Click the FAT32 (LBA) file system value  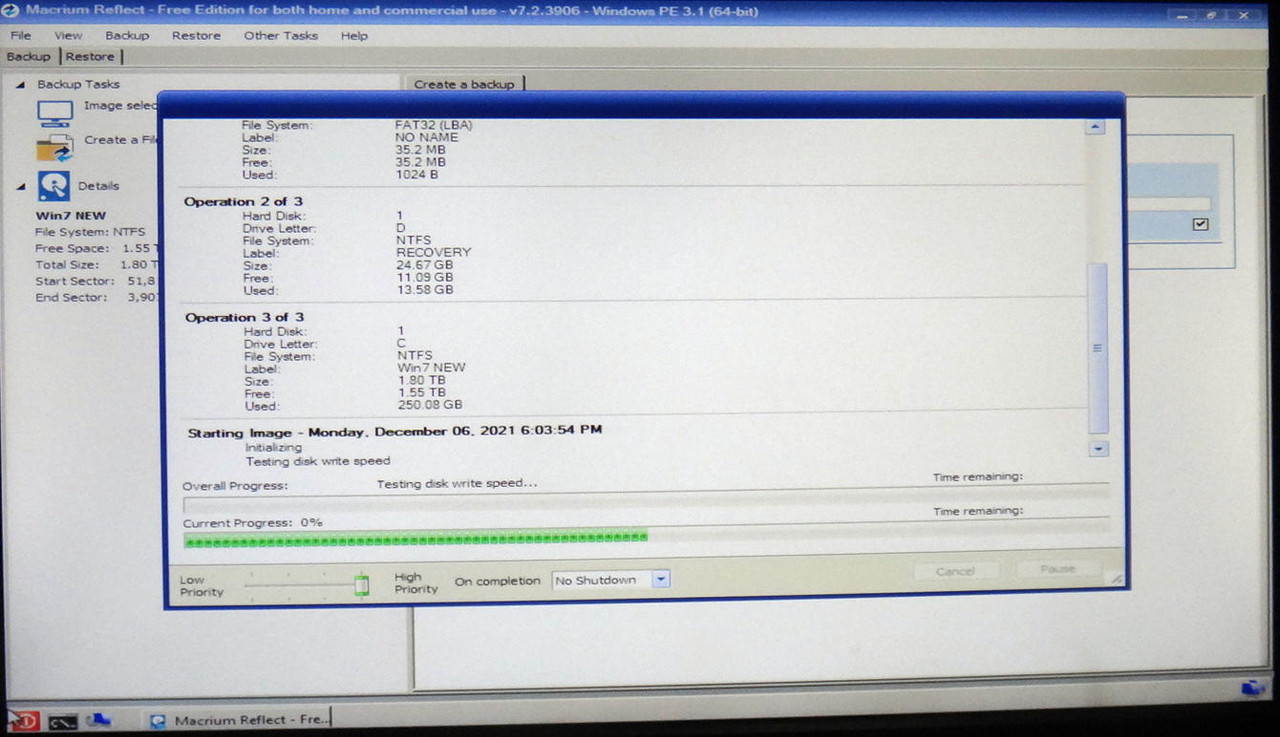pos(434,125)
